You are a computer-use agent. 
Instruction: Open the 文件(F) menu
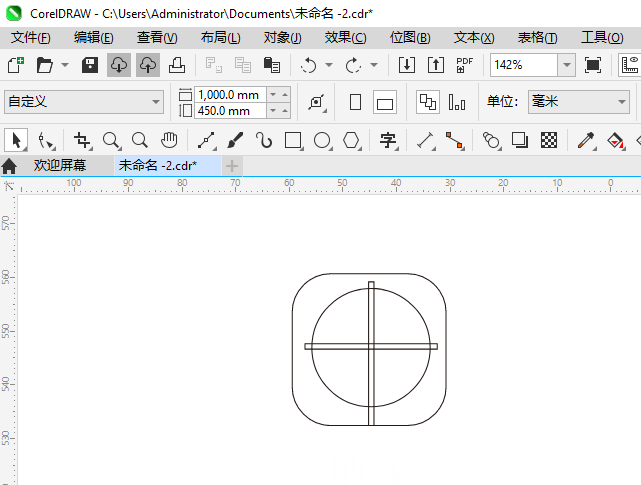pos(30,38)
